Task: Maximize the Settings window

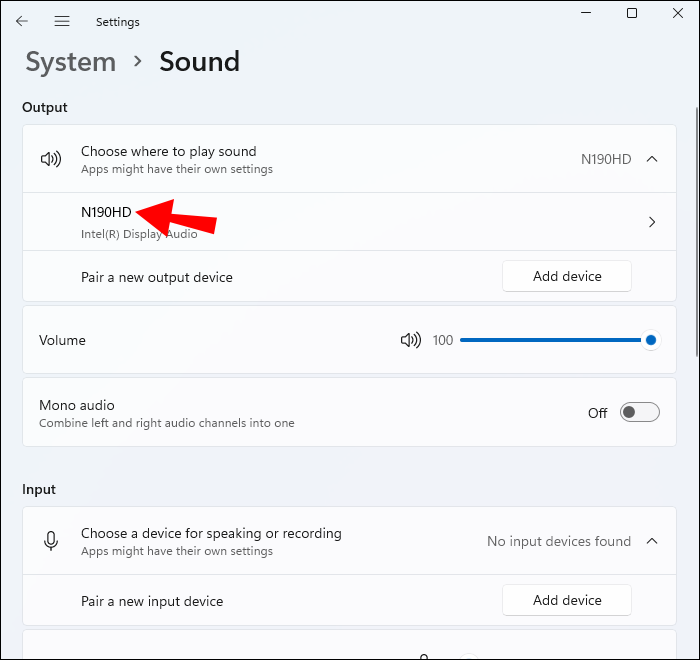Action: coord(632,13)
